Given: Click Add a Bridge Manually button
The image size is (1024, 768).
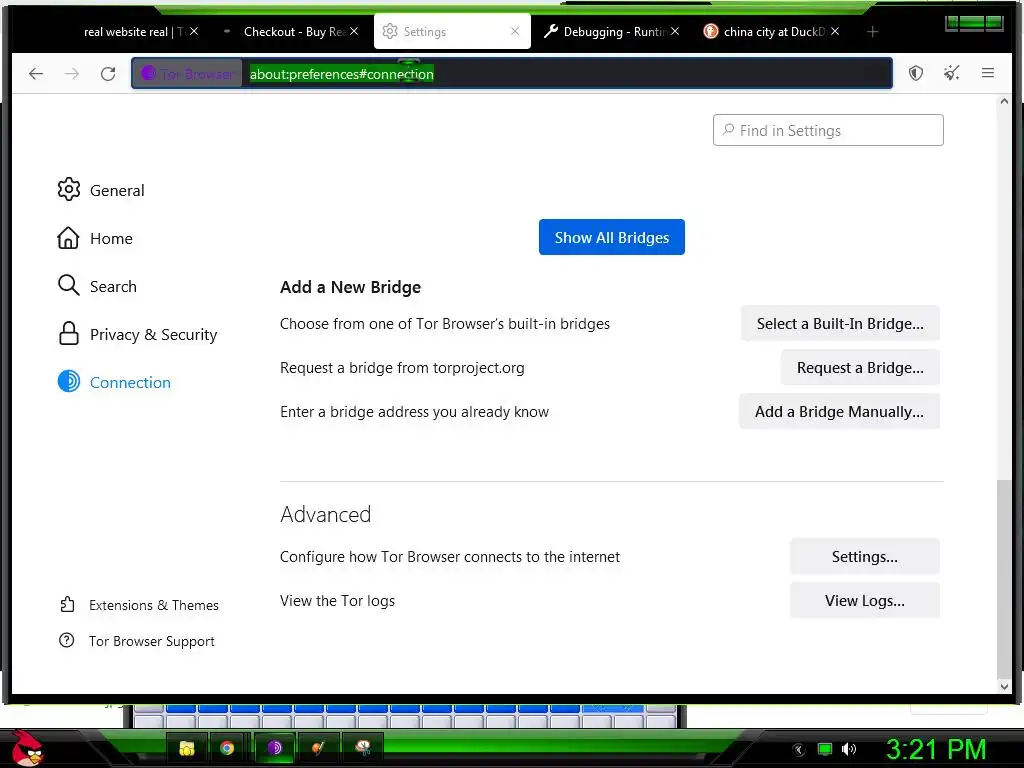Looking at the screenshot, I should click(839, 412).
